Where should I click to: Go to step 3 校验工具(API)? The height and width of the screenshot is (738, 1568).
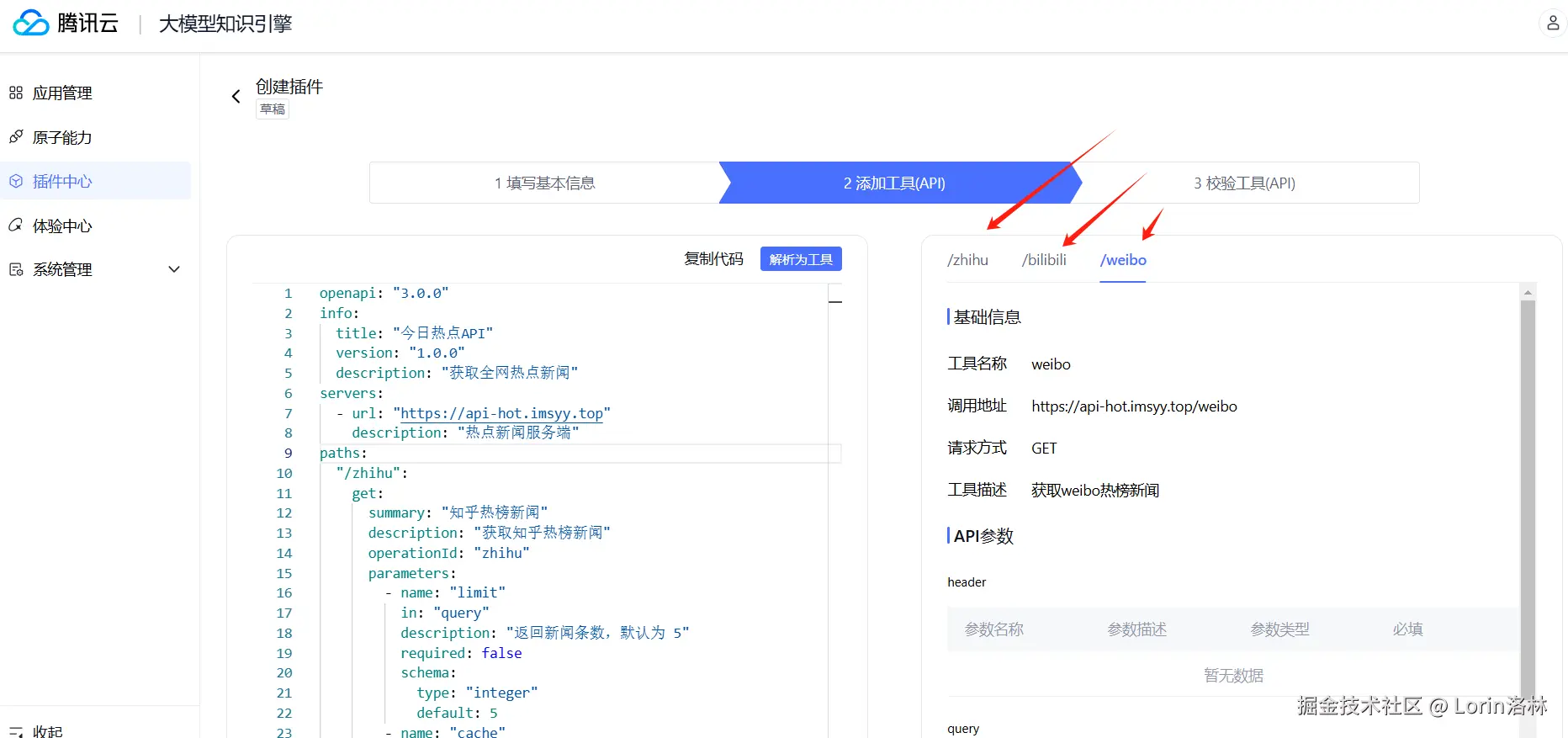(x=1244, y=183)
